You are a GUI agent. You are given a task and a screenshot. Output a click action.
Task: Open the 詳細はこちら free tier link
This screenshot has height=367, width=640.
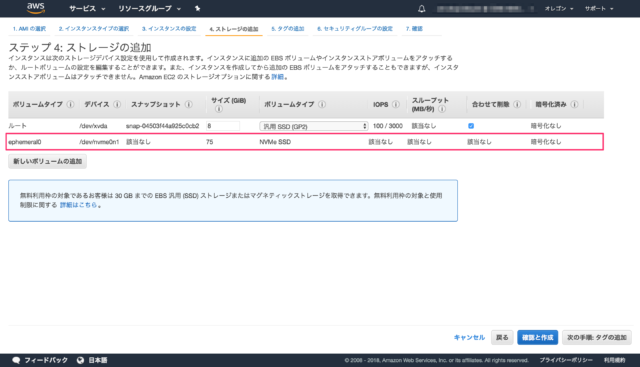coord(78,205)
